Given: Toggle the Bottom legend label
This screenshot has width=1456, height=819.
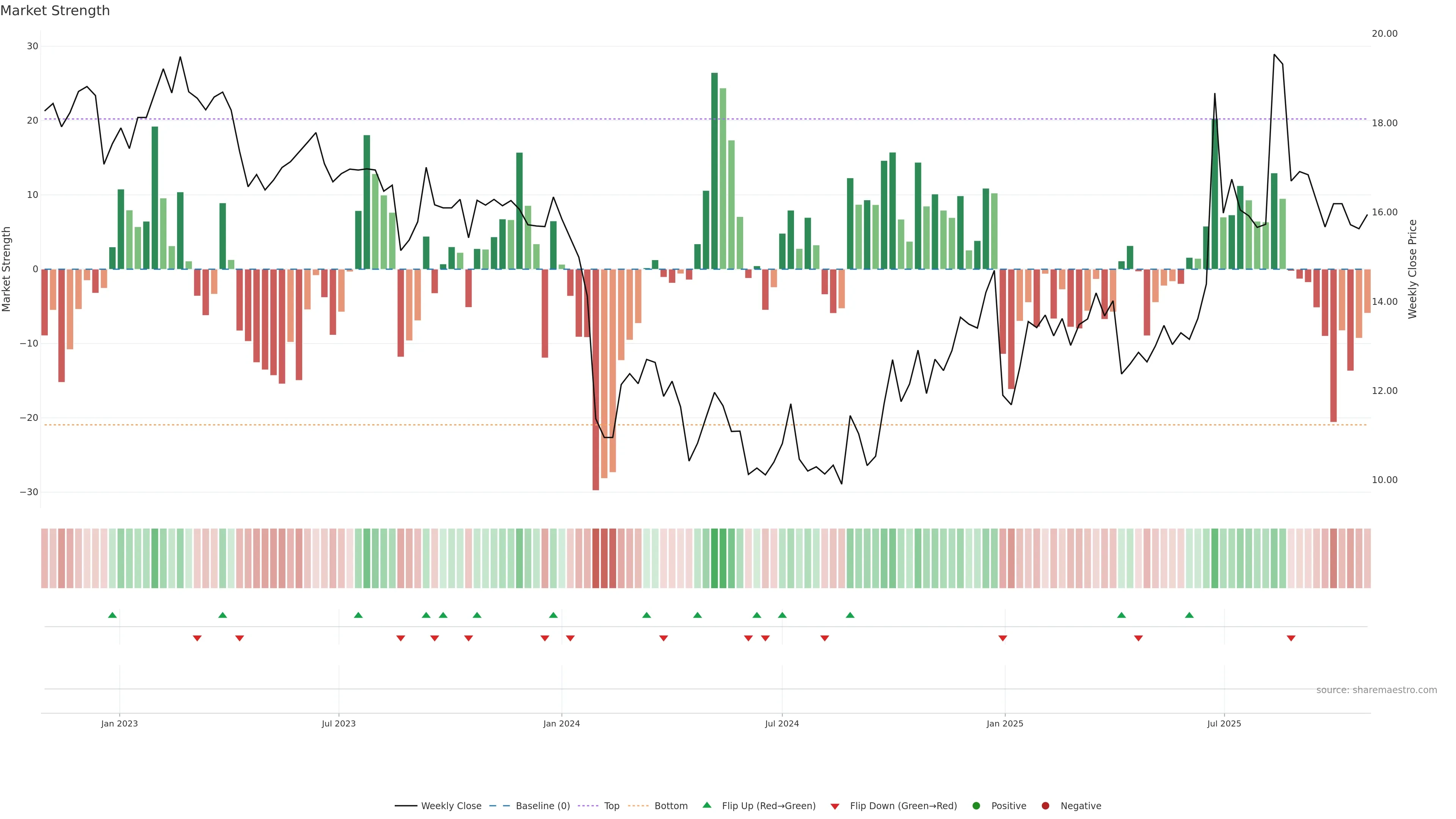Looking at the screenshot, I should click(671, 806).
